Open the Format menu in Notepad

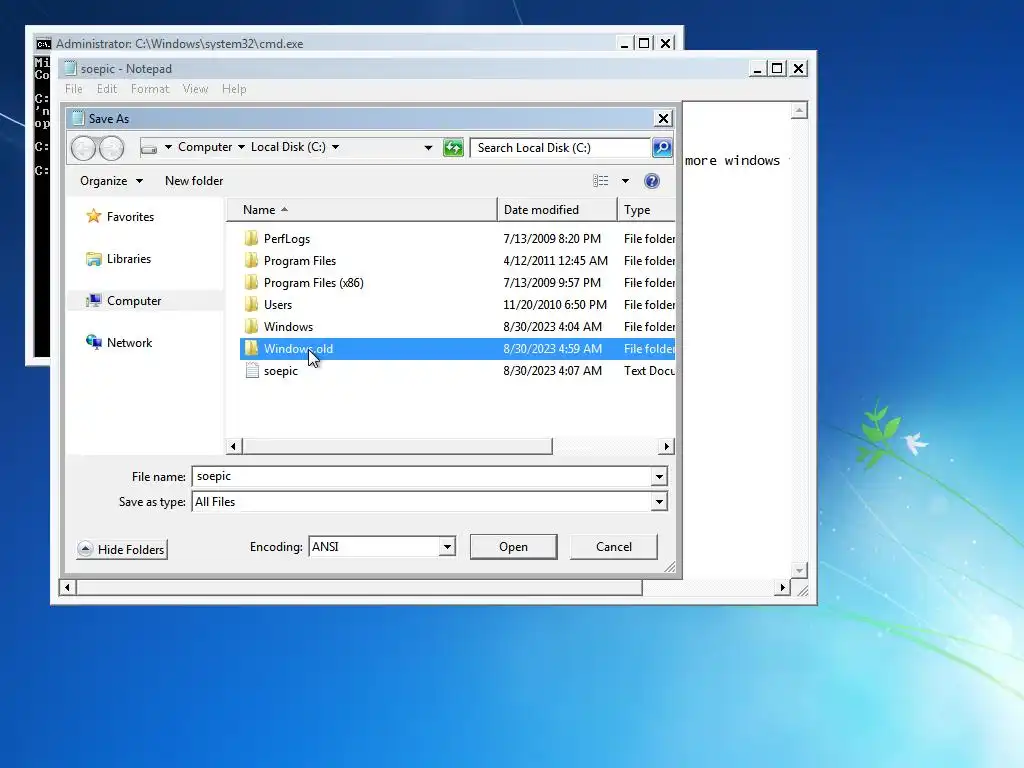[150, 89]
